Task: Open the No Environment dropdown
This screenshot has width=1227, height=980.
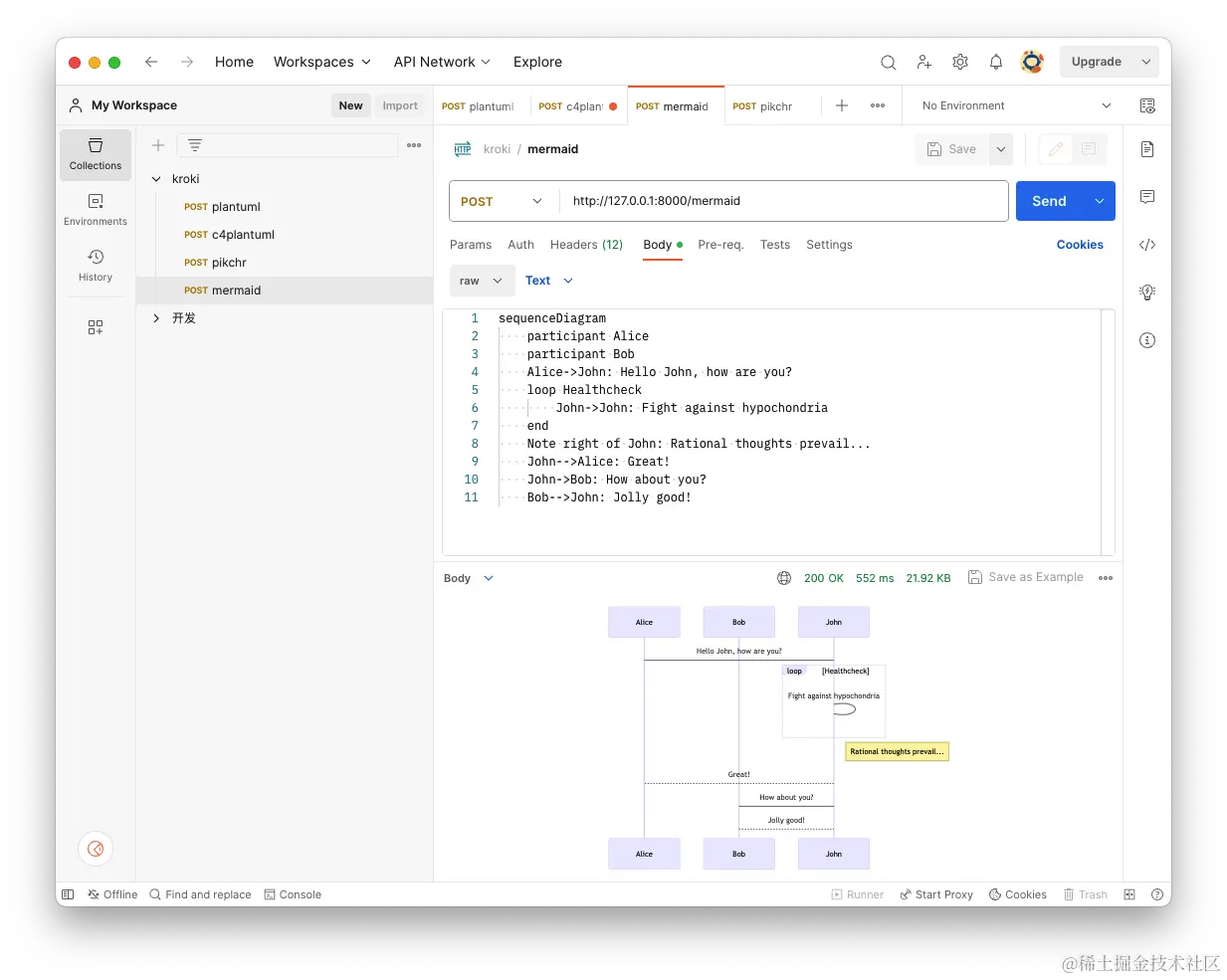Action: (x=1016, y=105)
